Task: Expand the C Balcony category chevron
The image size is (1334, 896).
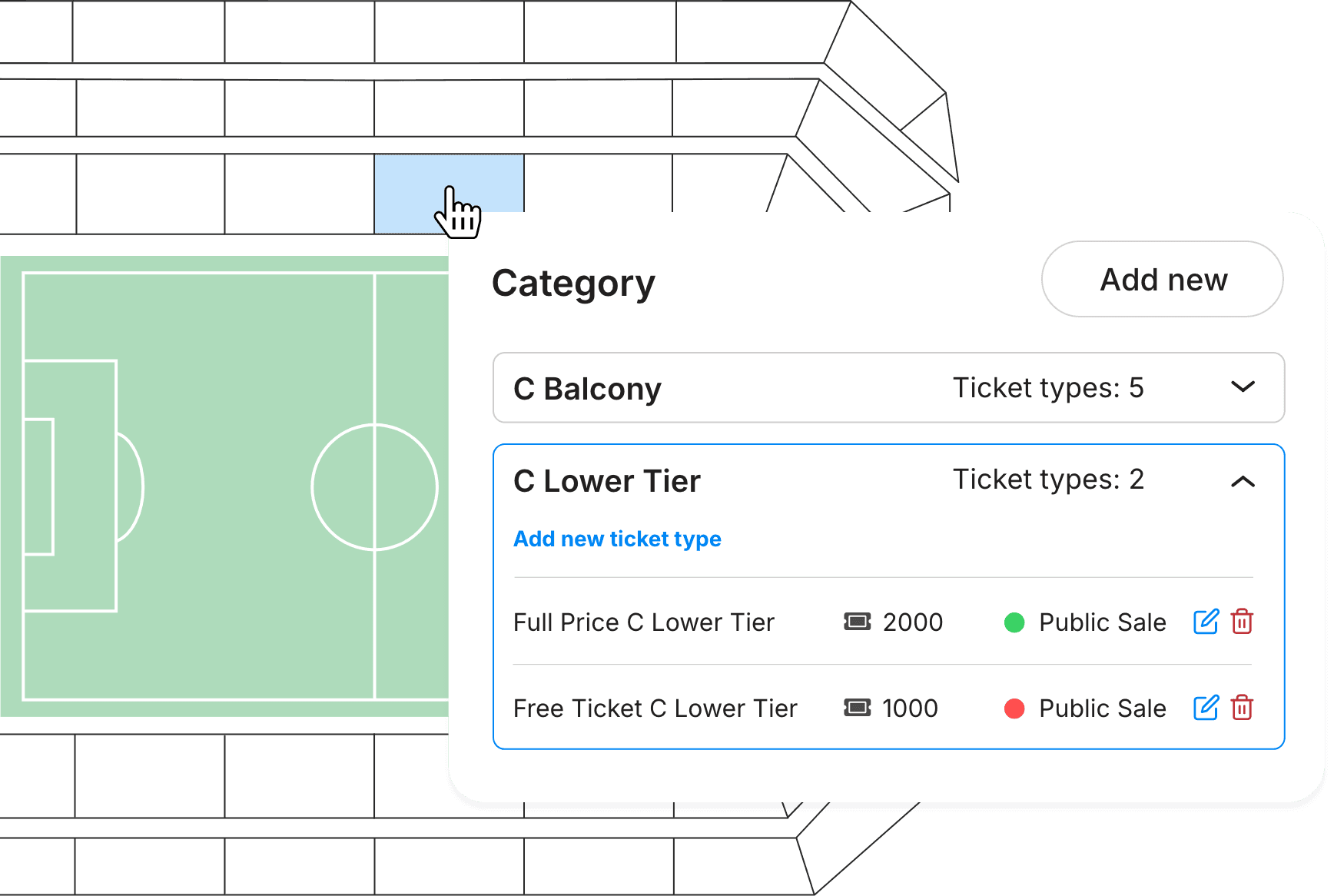Action: pos(1243,387)
